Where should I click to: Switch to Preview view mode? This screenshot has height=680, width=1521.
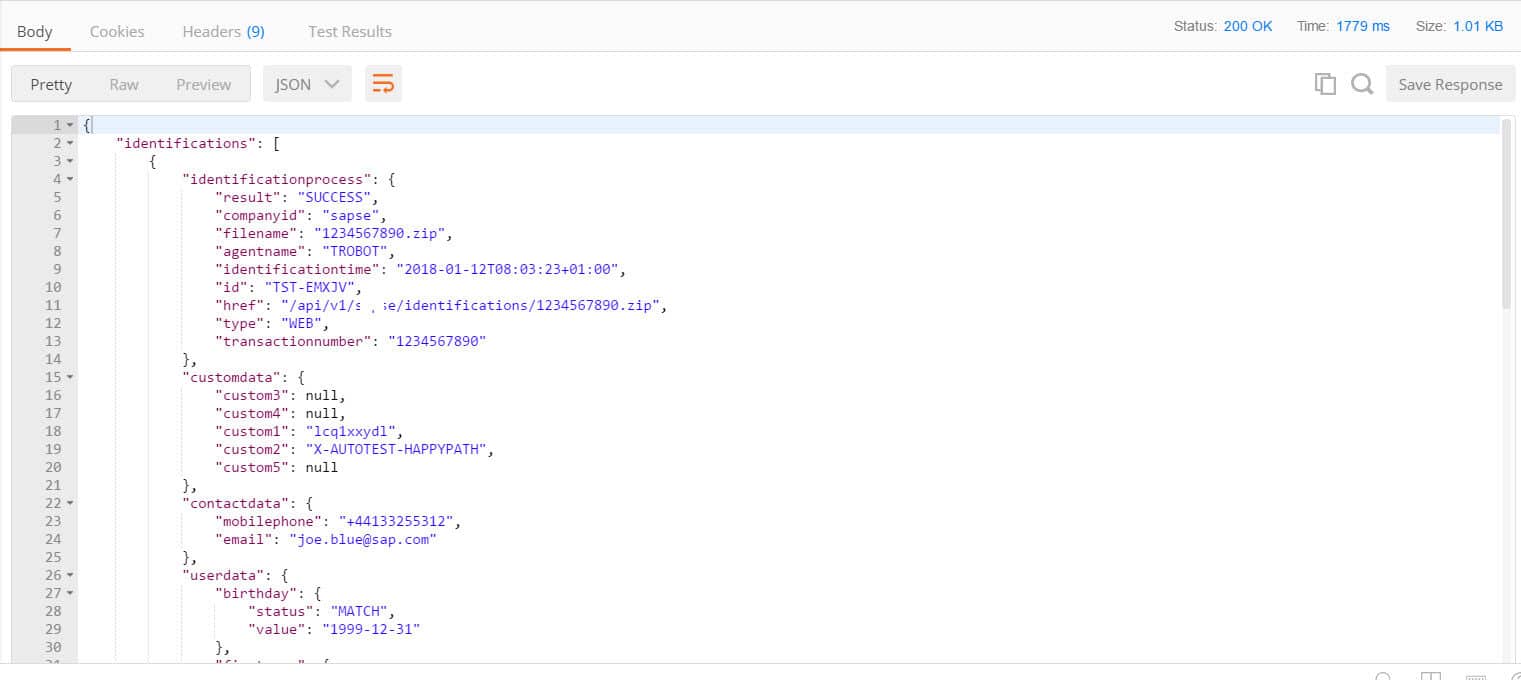203,85
